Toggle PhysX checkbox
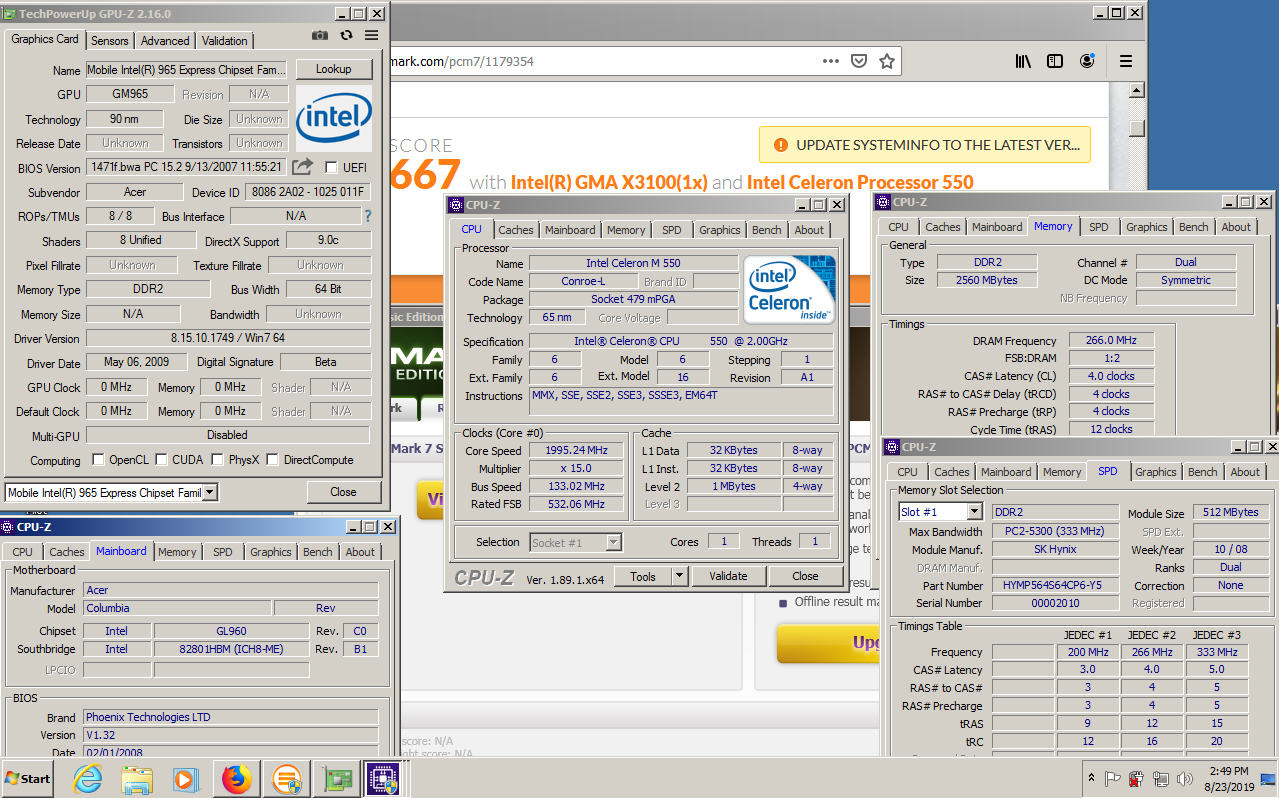The image size is (1279, 798). (217, 460)
